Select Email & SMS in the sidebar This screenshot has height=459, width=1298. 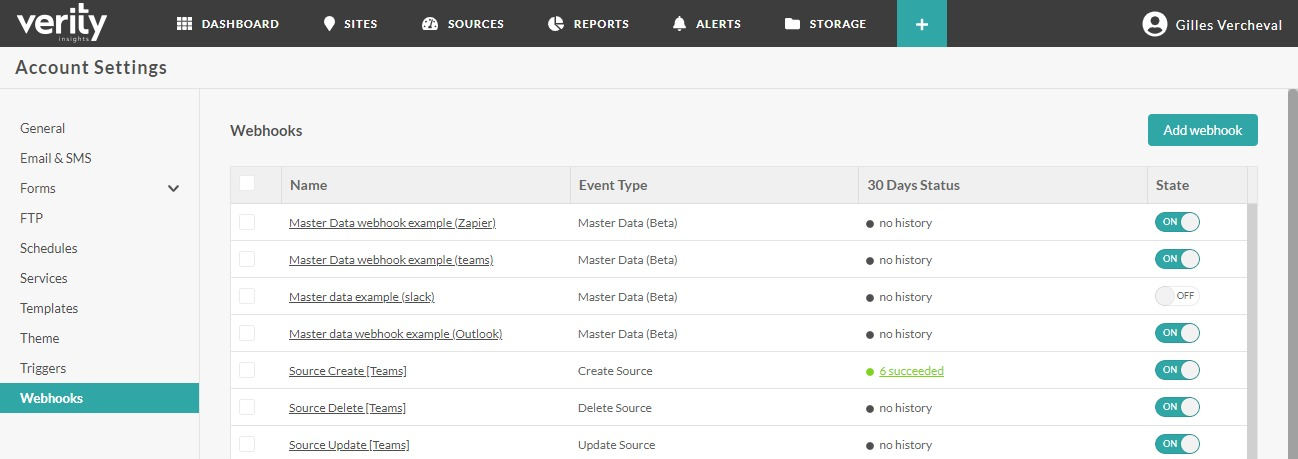(x=56, y=158)
